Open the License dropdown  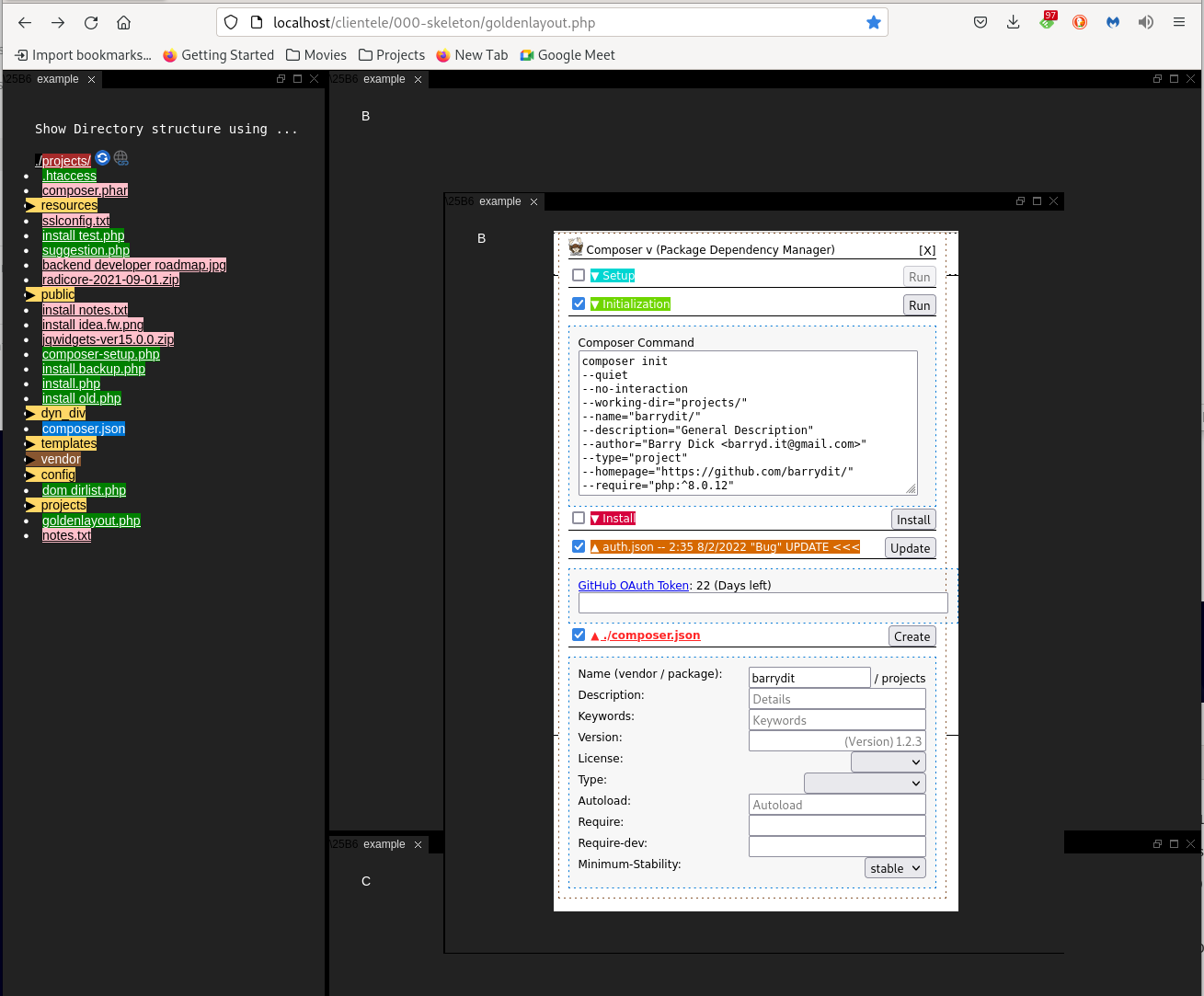[887, 761]
